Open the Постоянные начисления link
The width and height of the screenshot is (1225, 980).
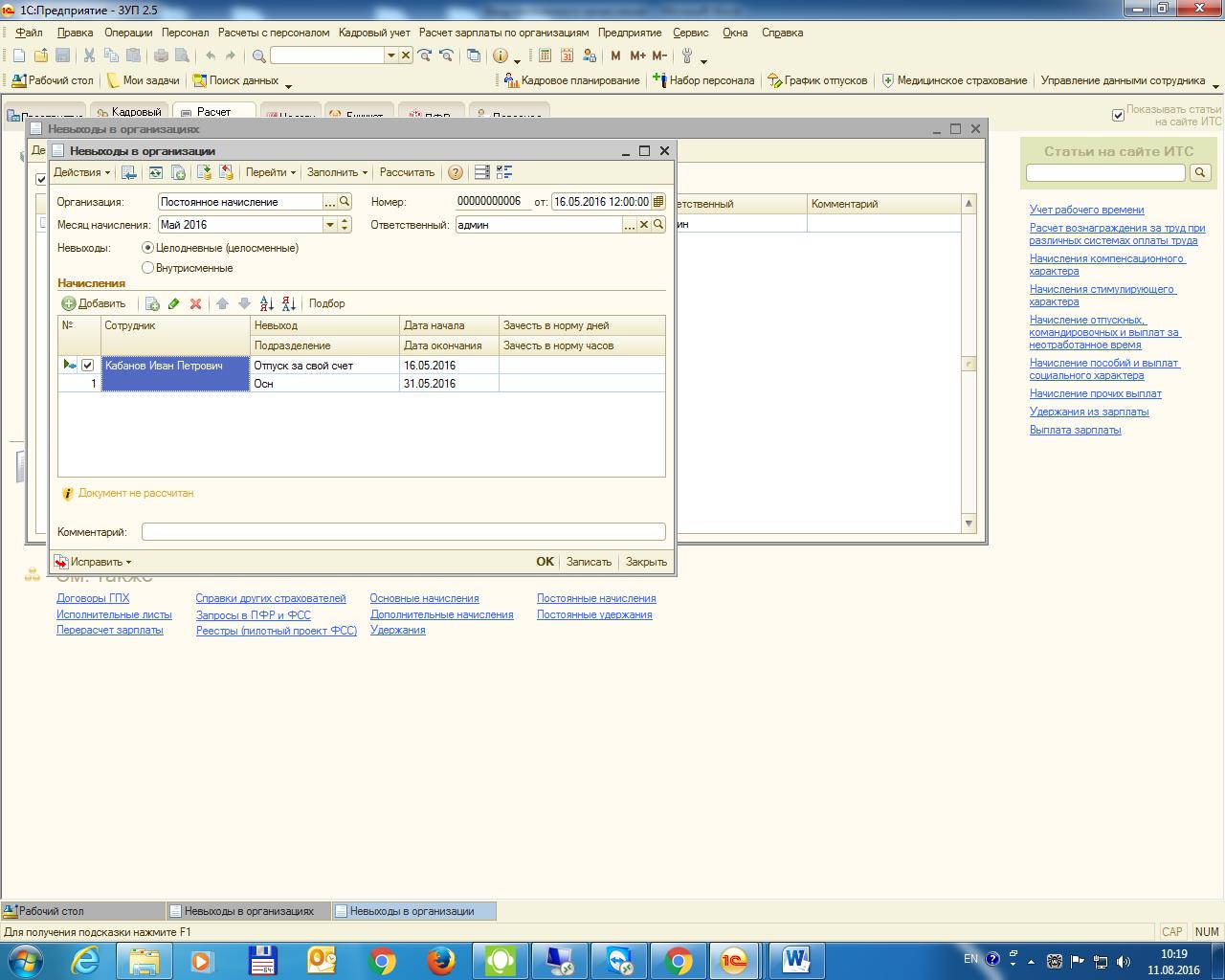tap(596, 598)
